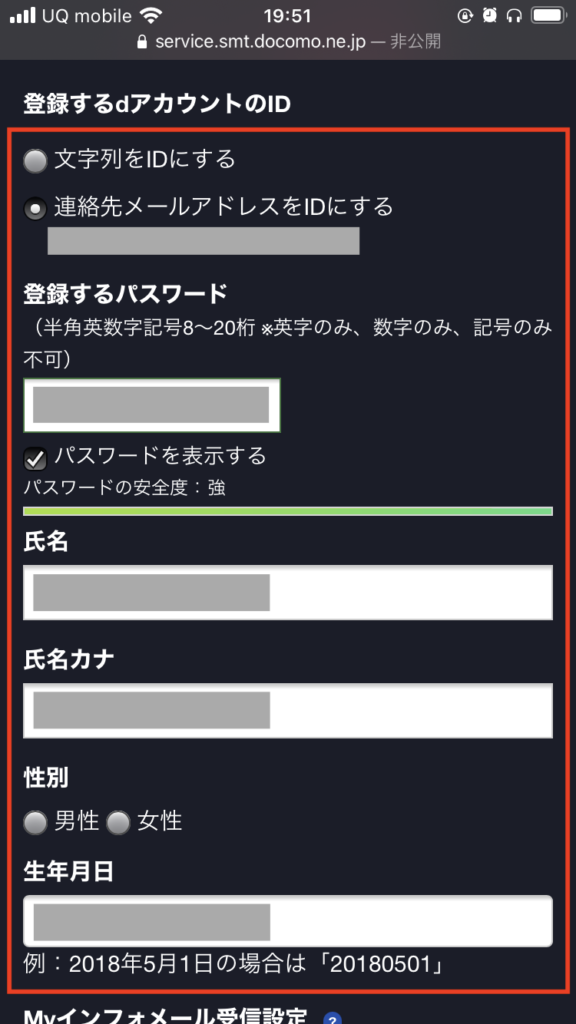576x1024 pixels.
Task: Focus the 氏名 text field
Action: (x=288, y=592)
